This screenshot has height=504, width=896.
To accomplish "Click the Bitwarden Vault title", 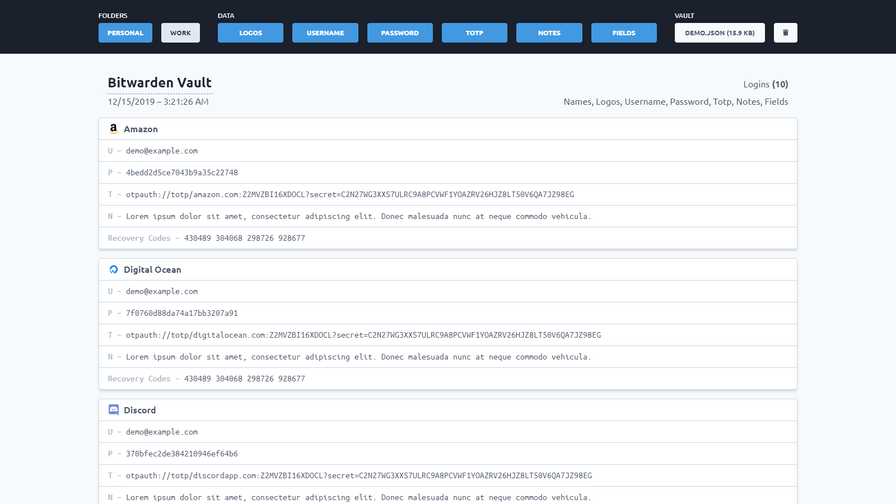I will click(x=159, y=83).
